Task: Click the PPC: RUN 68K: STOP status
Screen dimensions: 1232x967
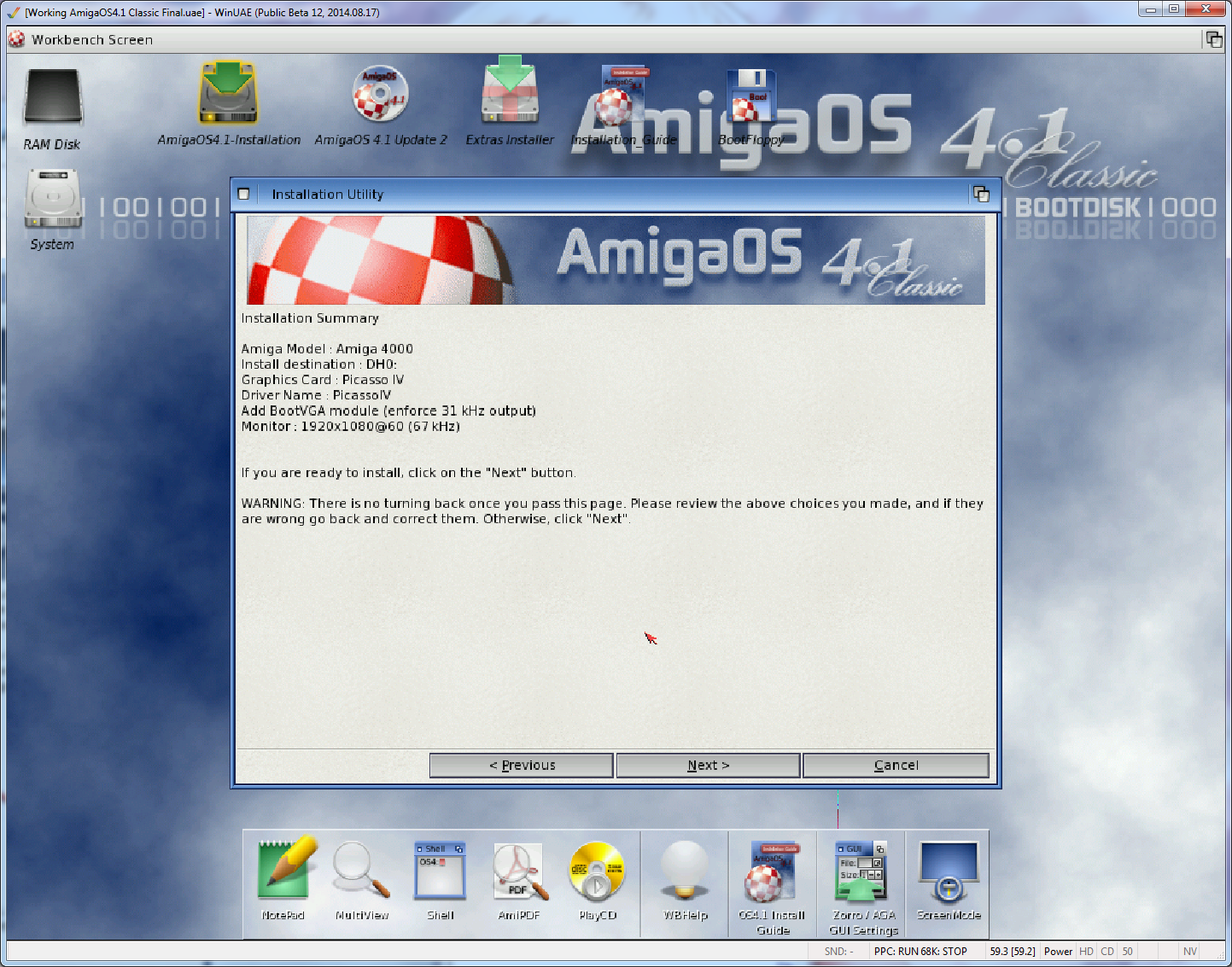Action: 920,951
